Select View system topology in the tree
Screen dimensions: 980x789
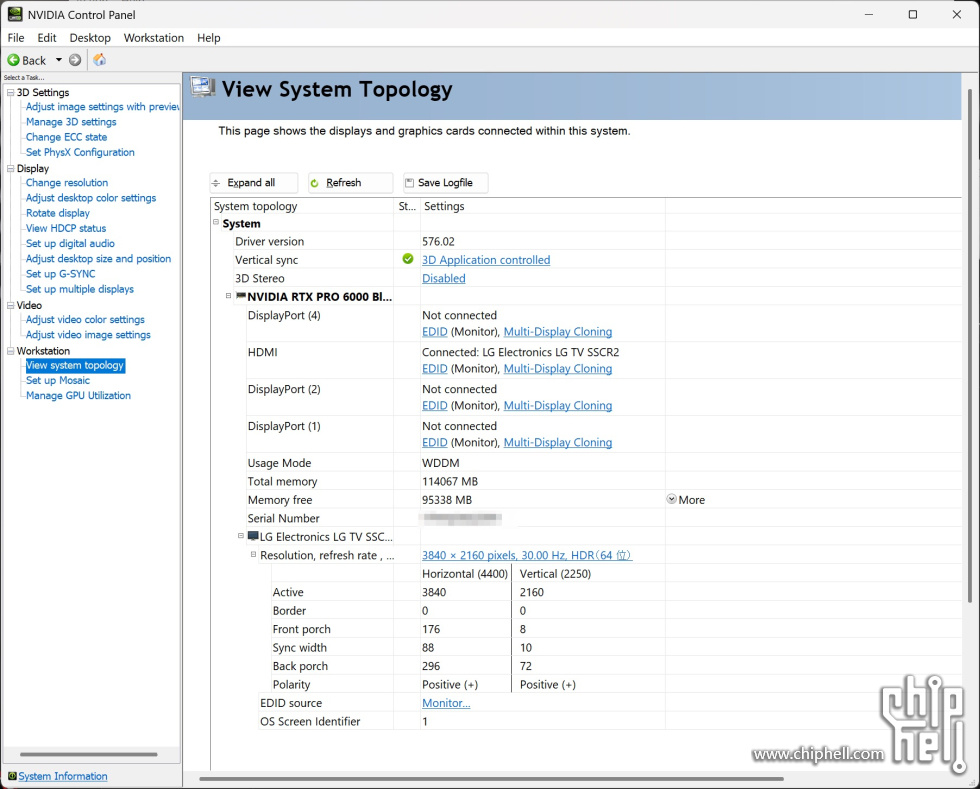pos(75,365)
